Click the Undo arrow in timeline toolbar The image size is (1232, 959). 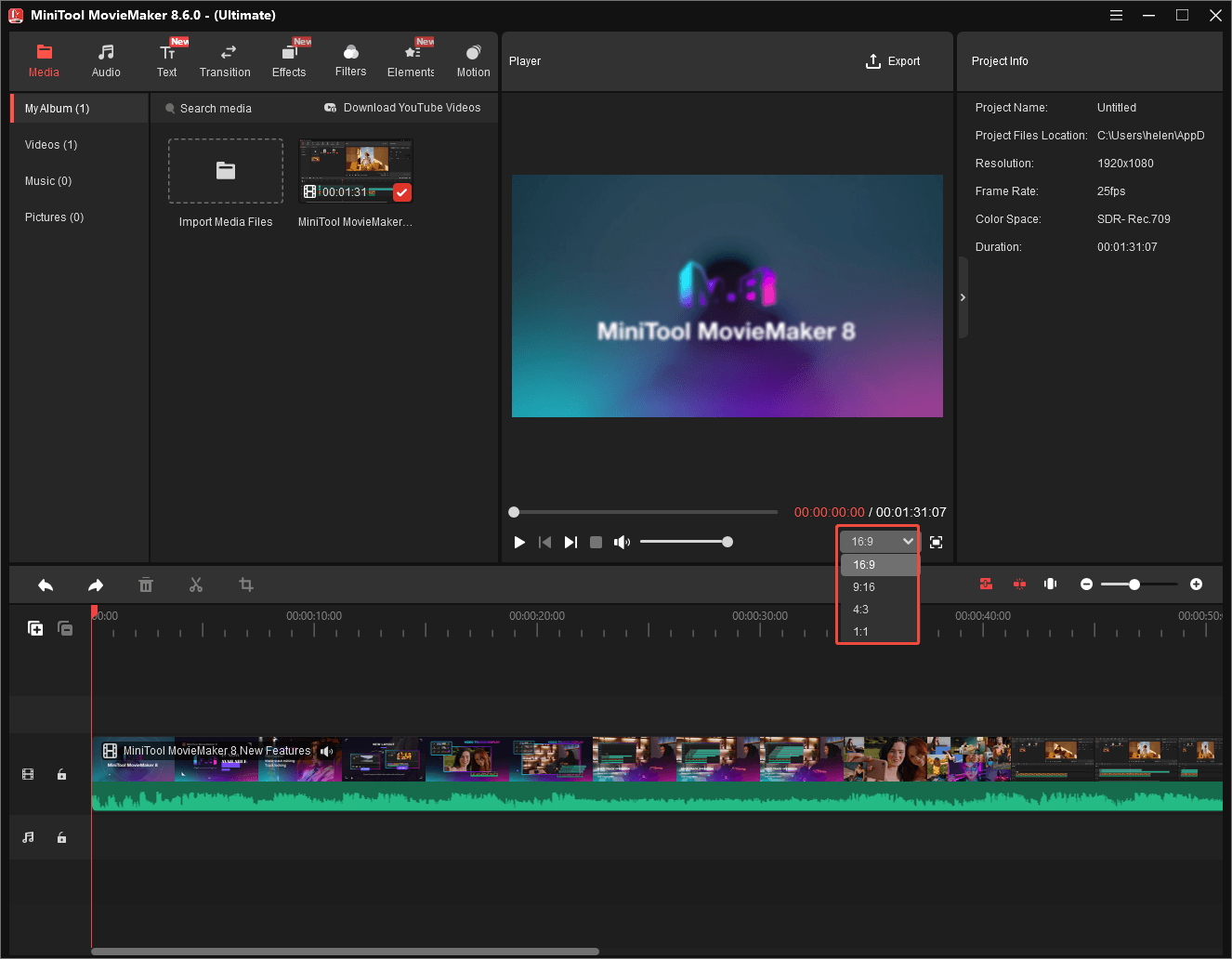coord(46,585)
